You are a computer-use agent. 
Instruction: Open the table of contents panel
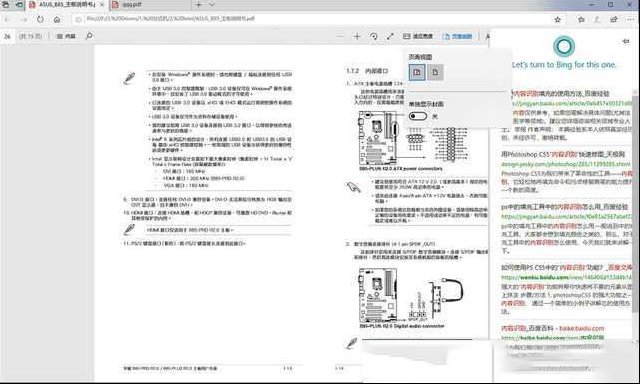tap(66, 36)
